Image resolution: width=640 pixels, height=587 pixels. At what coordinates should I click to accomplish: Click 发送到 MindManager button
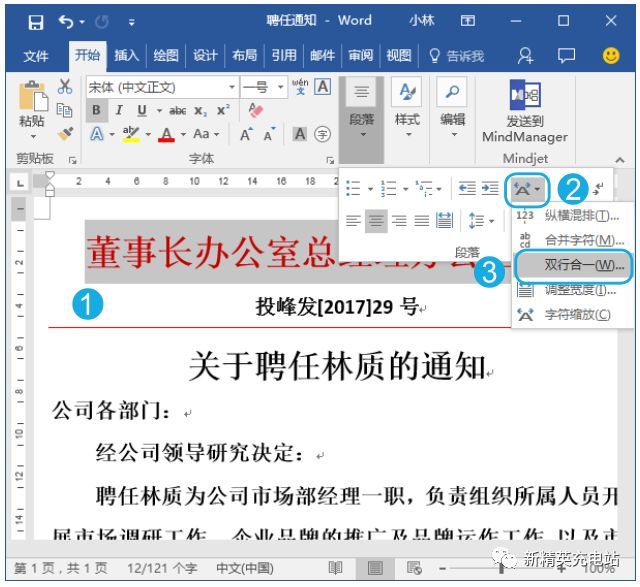coord(525,110)
